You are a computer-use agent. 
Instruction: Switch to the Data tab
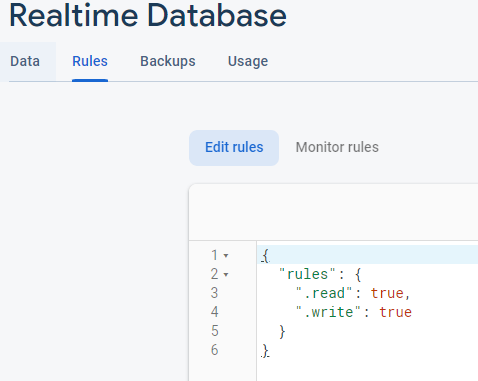(25, 62)
